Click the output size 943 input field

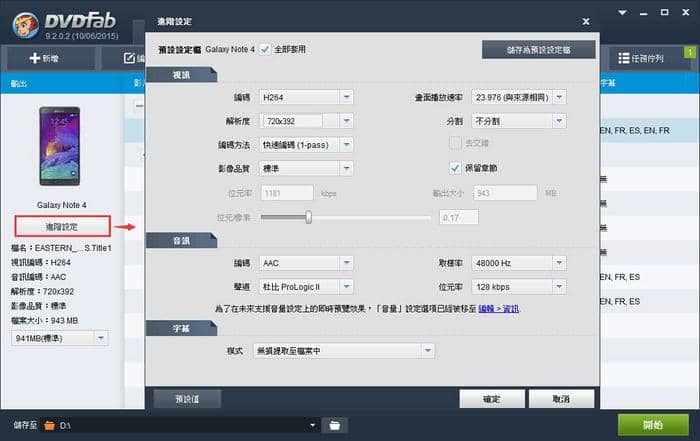[505, 193]
